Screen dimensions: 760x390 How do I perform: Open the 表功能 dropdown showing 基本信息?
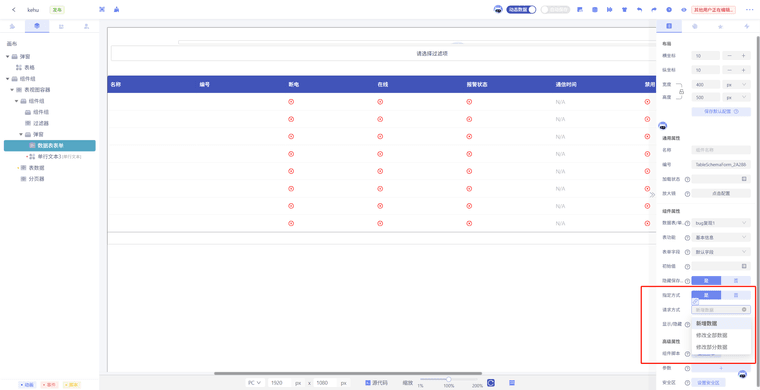click(x=721, y=237)
